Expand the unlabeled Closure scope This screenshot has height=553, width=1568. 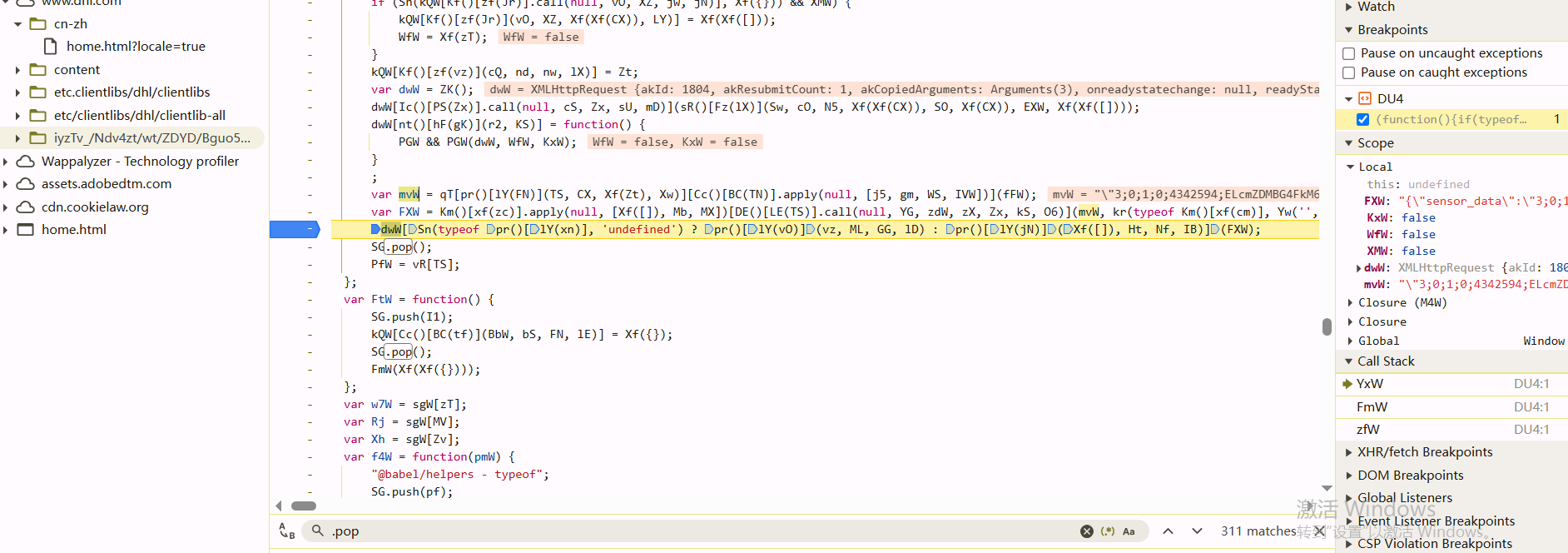coord(1351,321)
